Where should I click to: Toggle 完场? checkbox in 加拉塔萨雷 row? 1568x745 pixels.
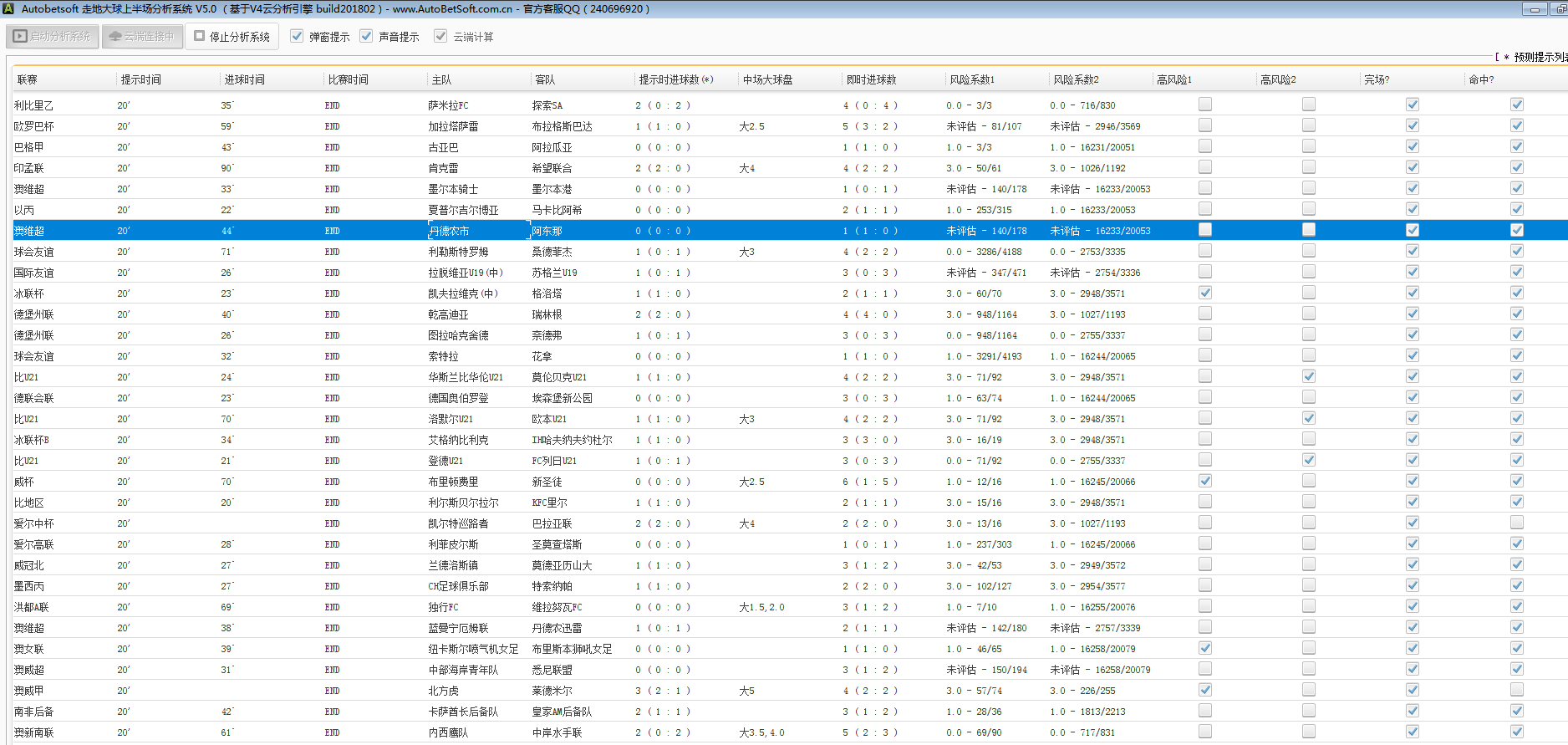click(1413, 125)
